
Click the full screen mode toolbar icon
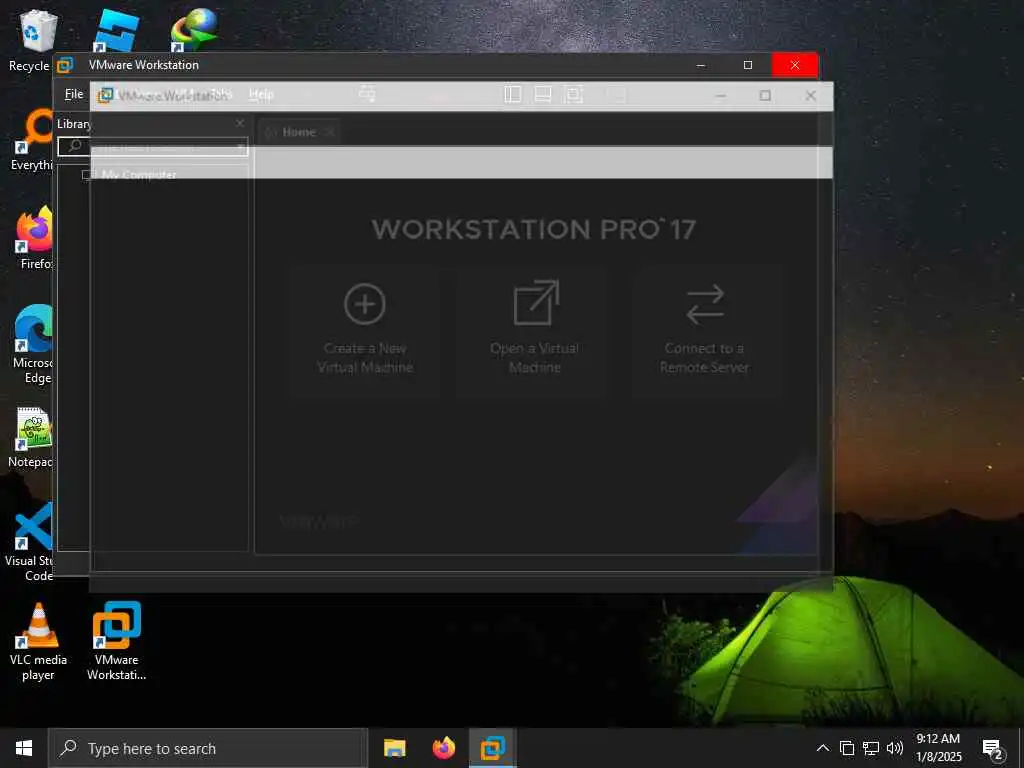[573, 95]
